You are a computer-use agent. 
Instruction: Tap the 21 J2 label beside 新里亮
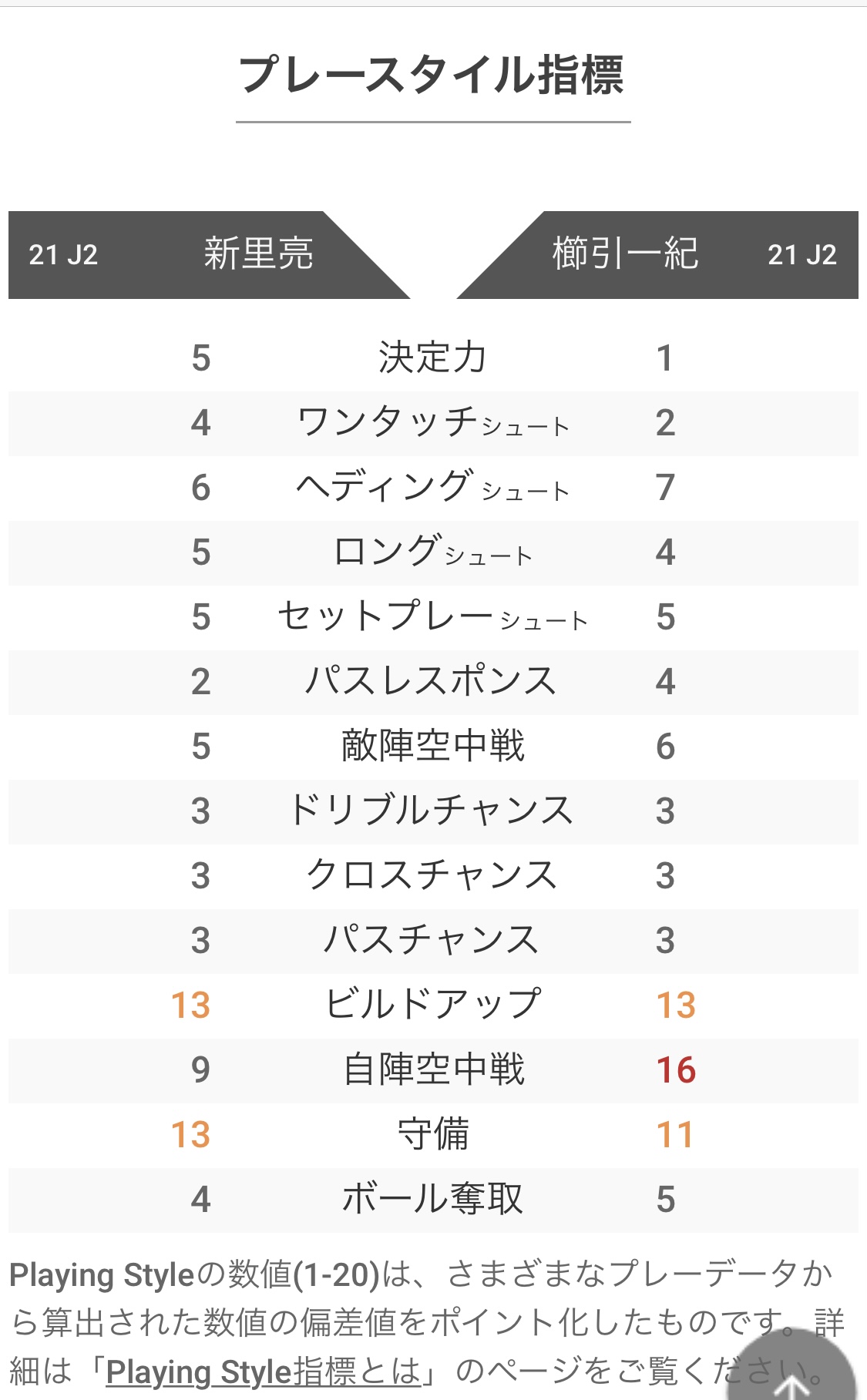(63, 255)
